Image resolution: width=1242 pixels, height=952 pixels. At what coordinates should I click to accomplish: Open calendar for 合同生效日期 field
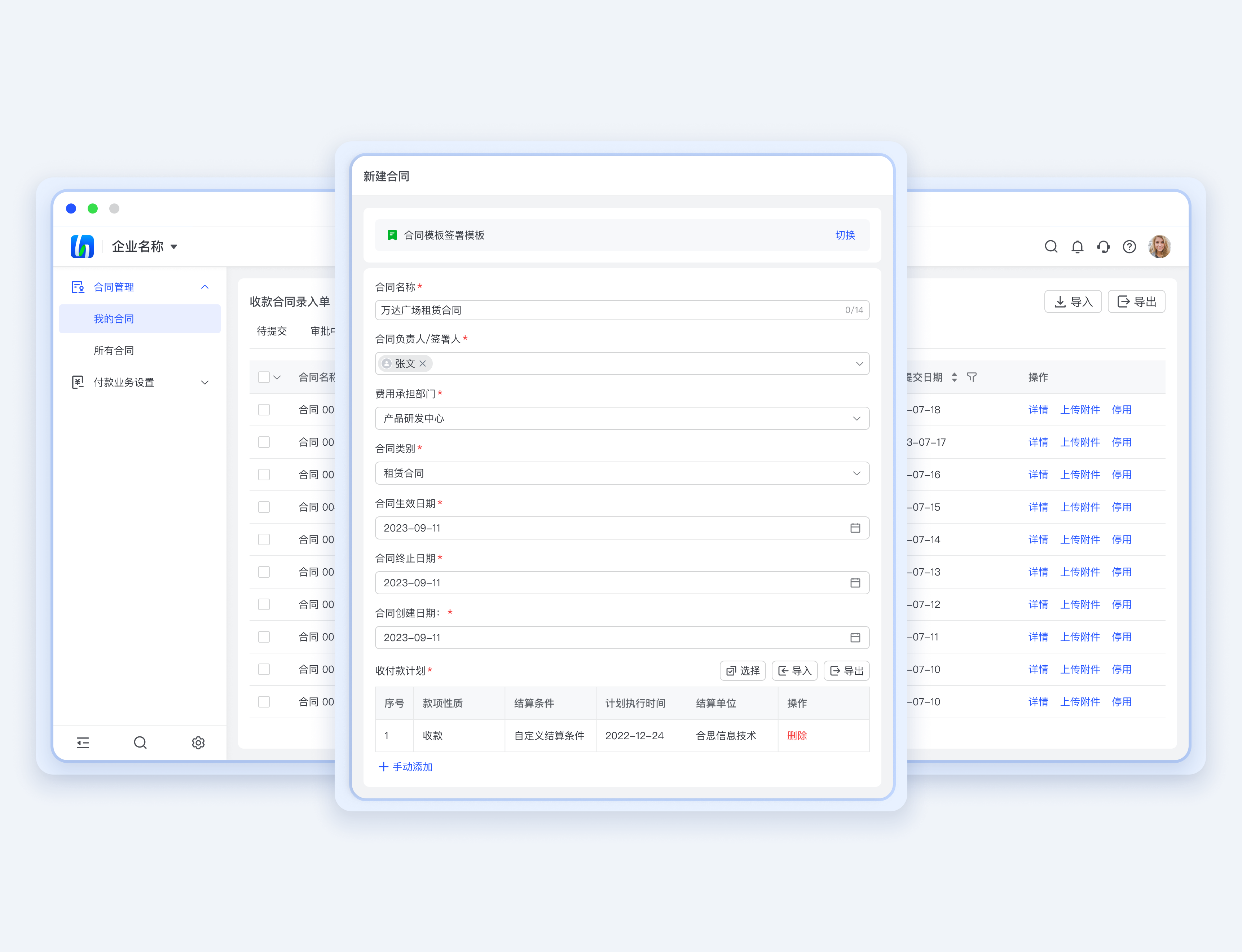tap(855, 528)
